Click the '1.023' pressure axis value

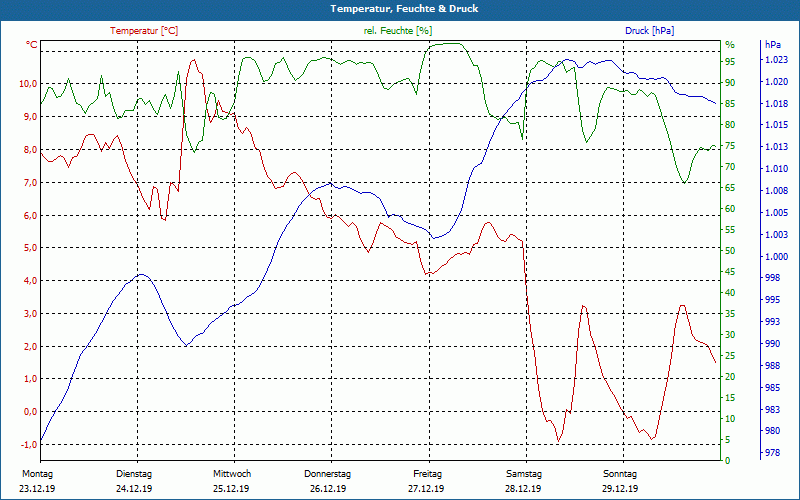[x=776, y=60]
